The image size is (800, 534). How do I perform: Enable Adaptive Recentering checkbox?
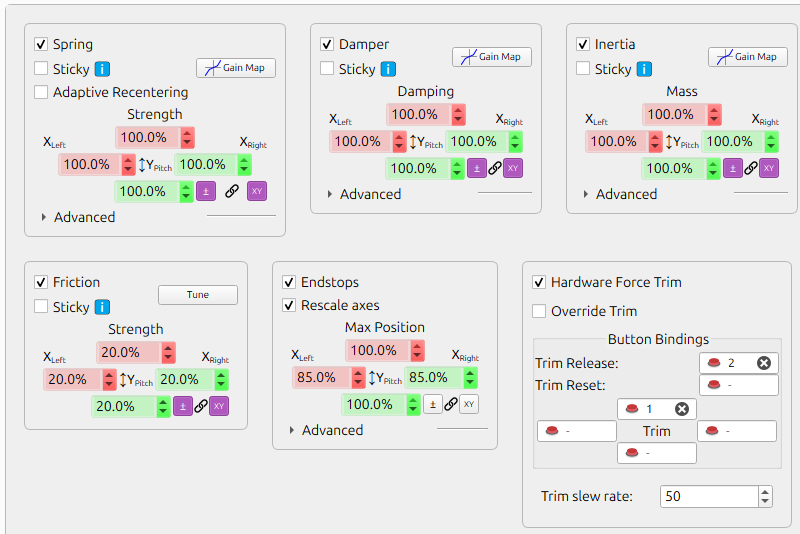(41, 93)
